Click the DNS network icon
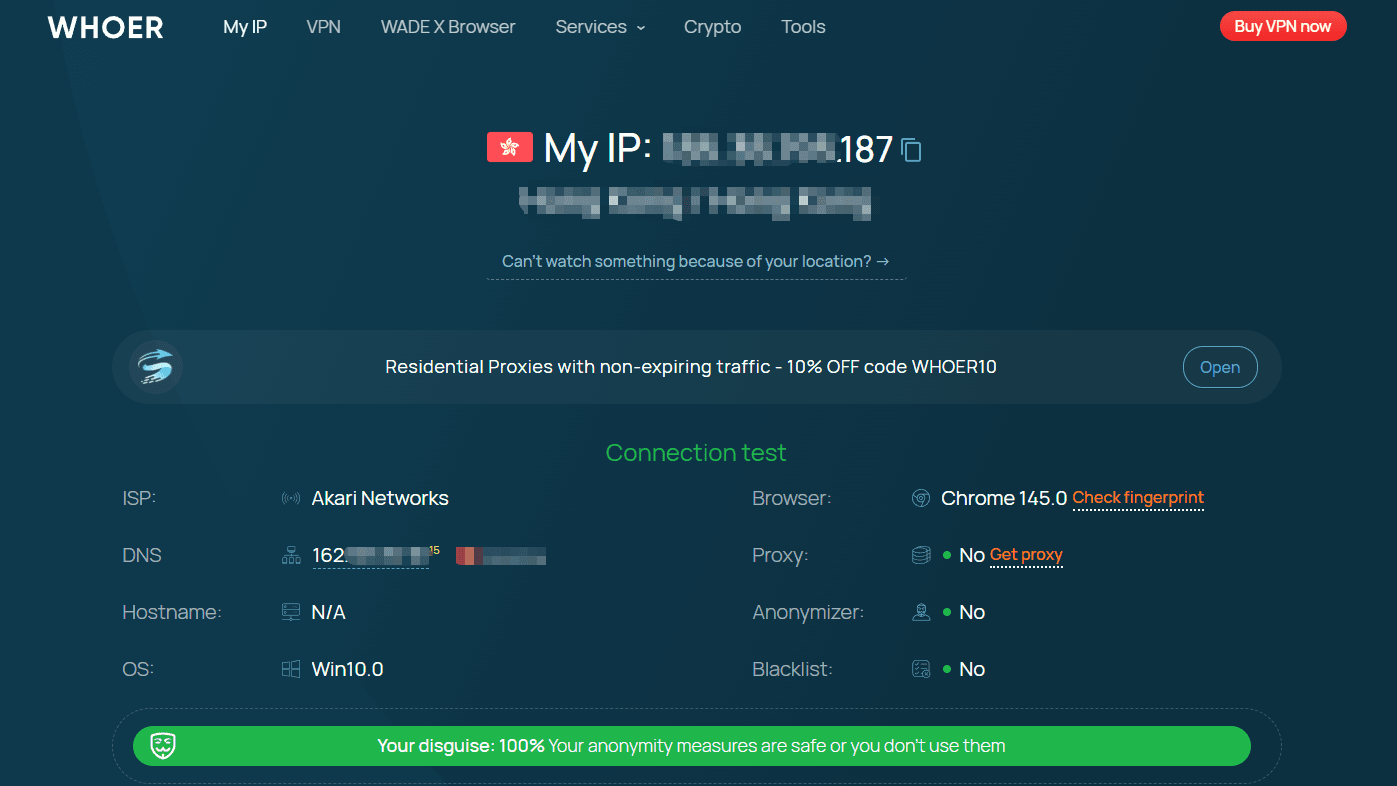This screenshot has height=786, width=1397. click(x=291, y=556)
